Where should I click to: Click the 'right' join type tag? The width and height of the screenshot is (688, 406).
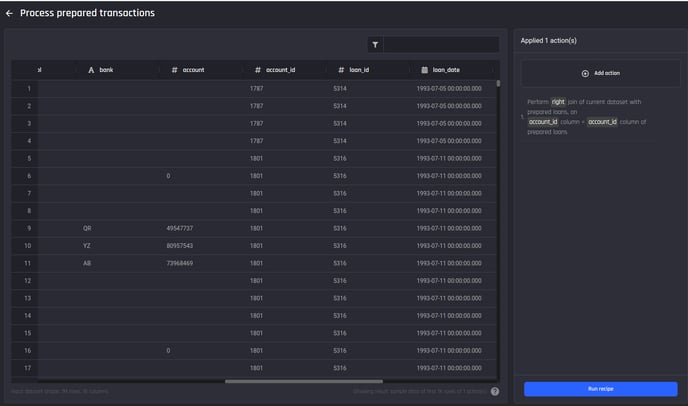(x=558, y=102)
